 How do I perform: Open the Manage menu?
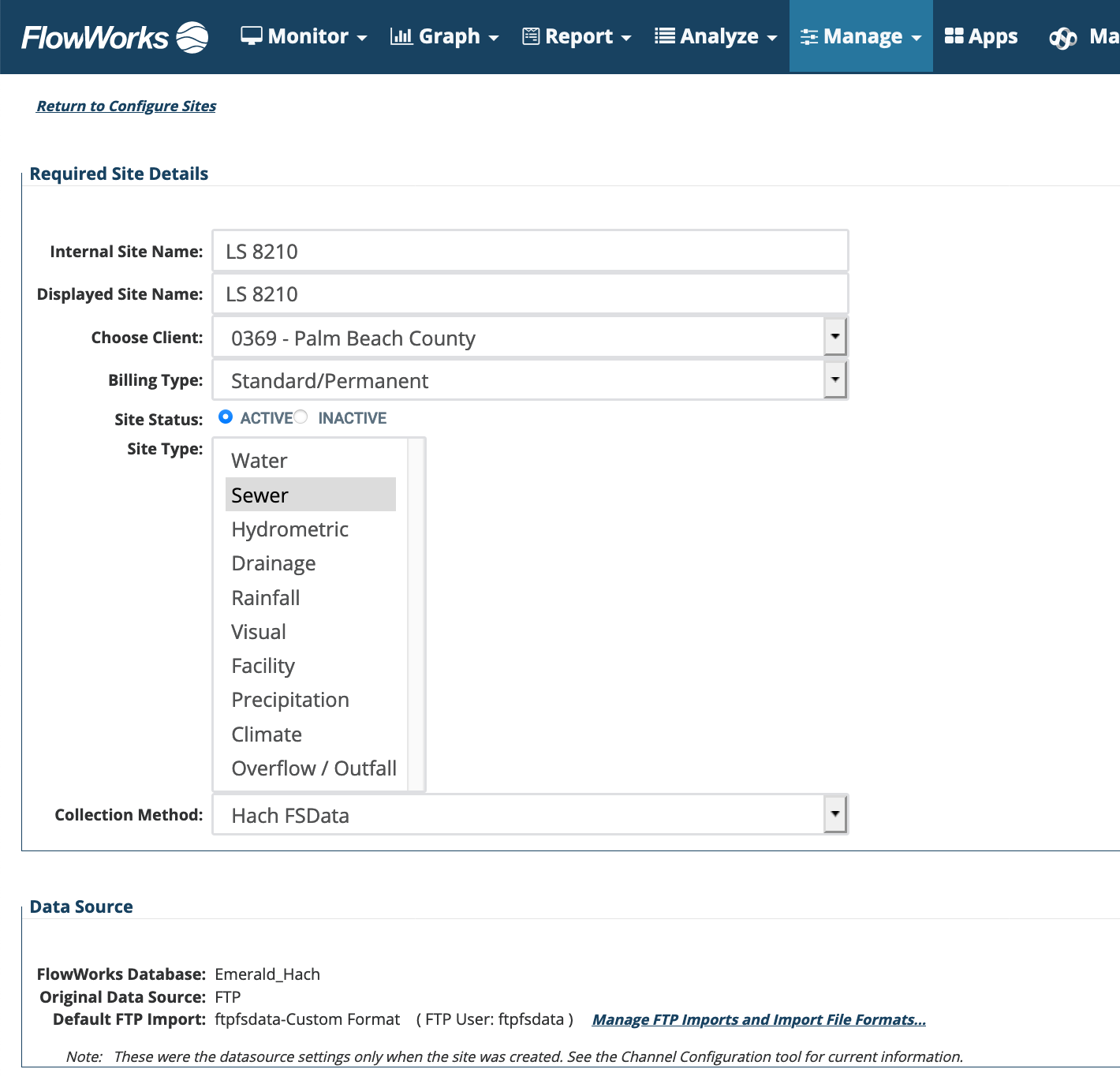tap(861, 36)
